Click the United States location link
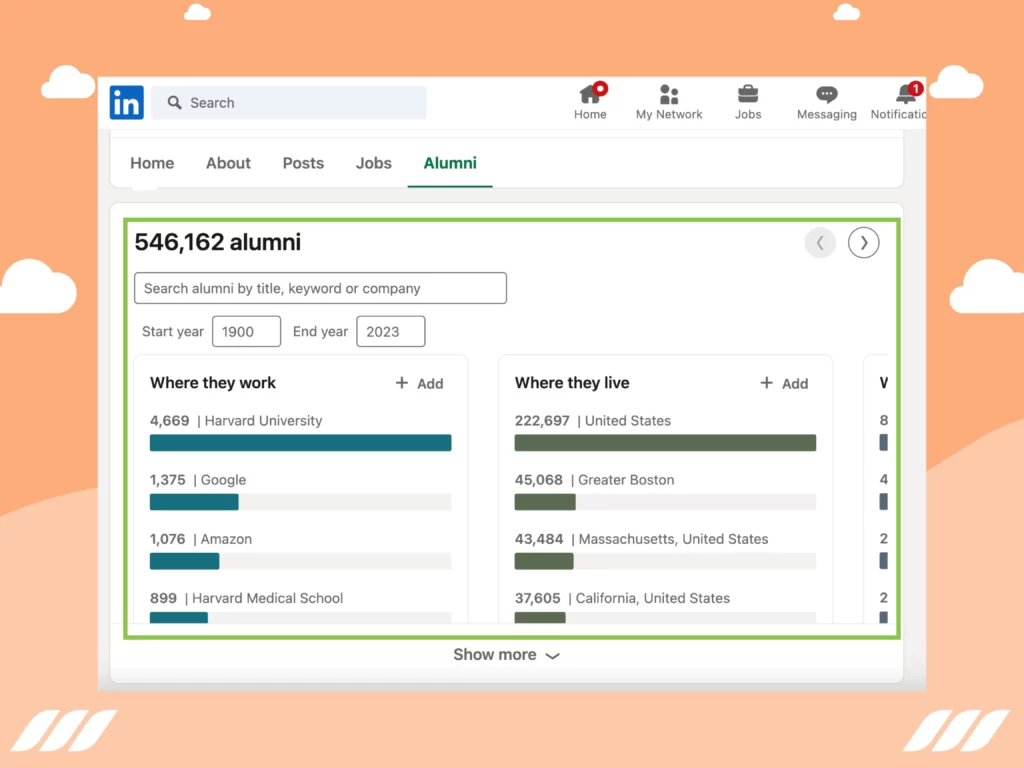The image size is (1024, 768). [x=627, y=421]
